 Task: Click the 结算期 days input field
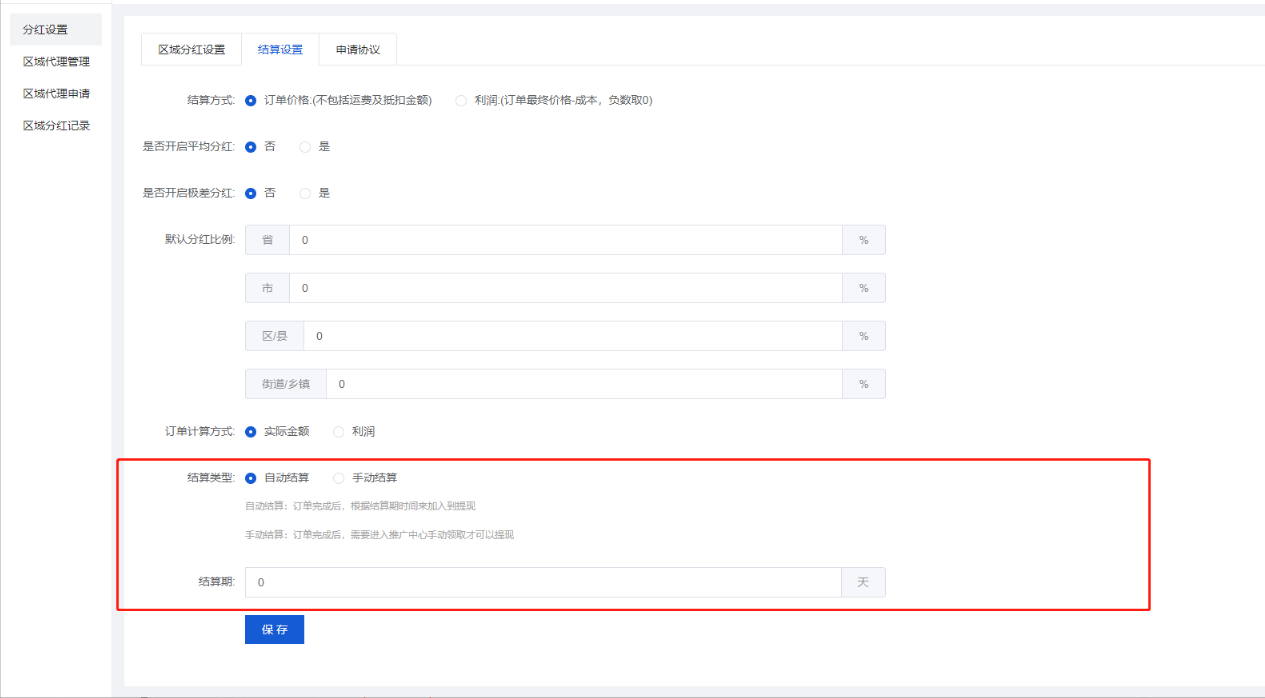[x=544, y=582]
